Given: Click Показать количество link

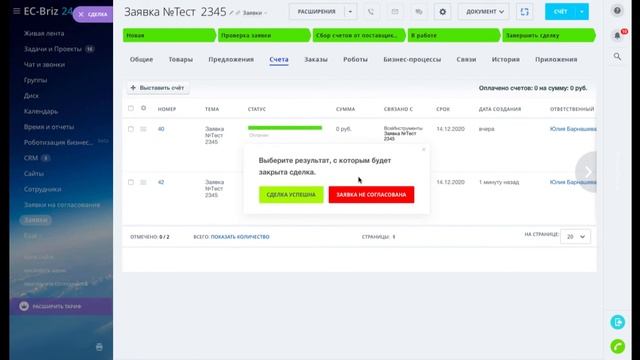Looking at the screenshot, I should coord(240,237).
